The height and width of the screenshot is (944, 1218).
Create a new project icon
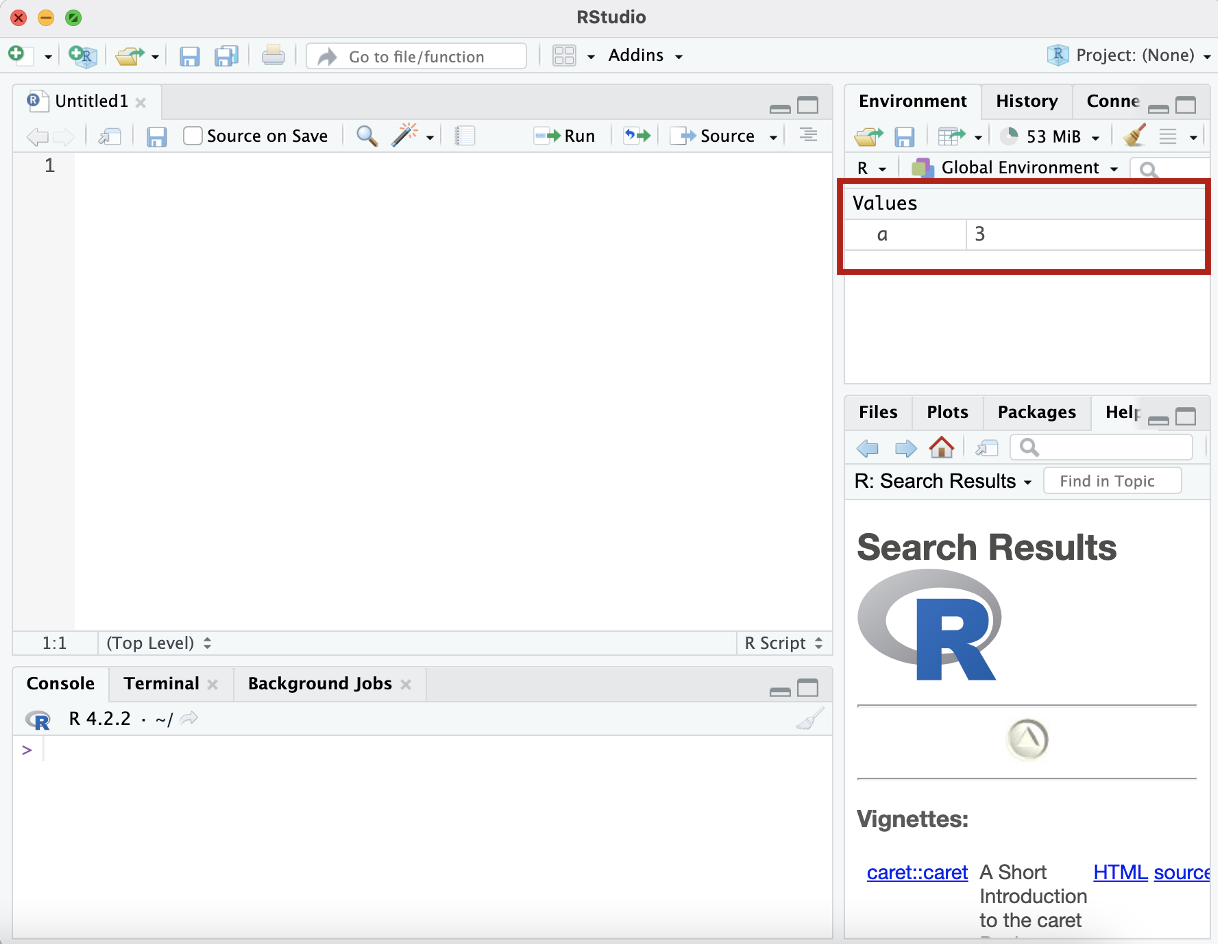pos(83,56)
